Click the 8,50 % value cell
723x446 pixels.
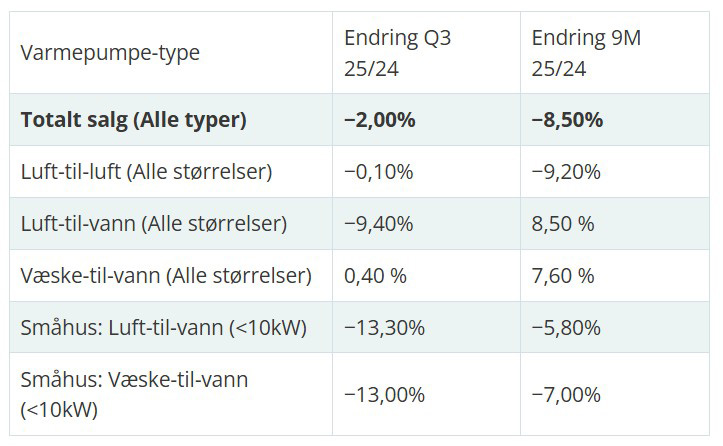[563, 224]
